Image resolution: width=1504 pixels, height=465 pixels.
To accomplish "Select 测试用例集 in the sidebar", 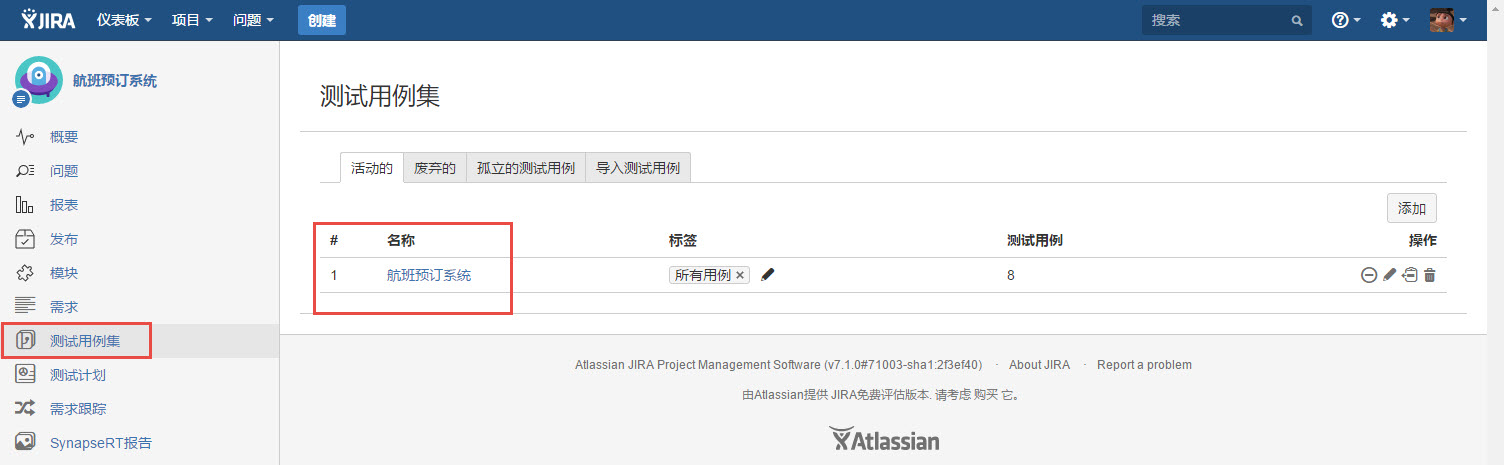I will click(85, 341).
